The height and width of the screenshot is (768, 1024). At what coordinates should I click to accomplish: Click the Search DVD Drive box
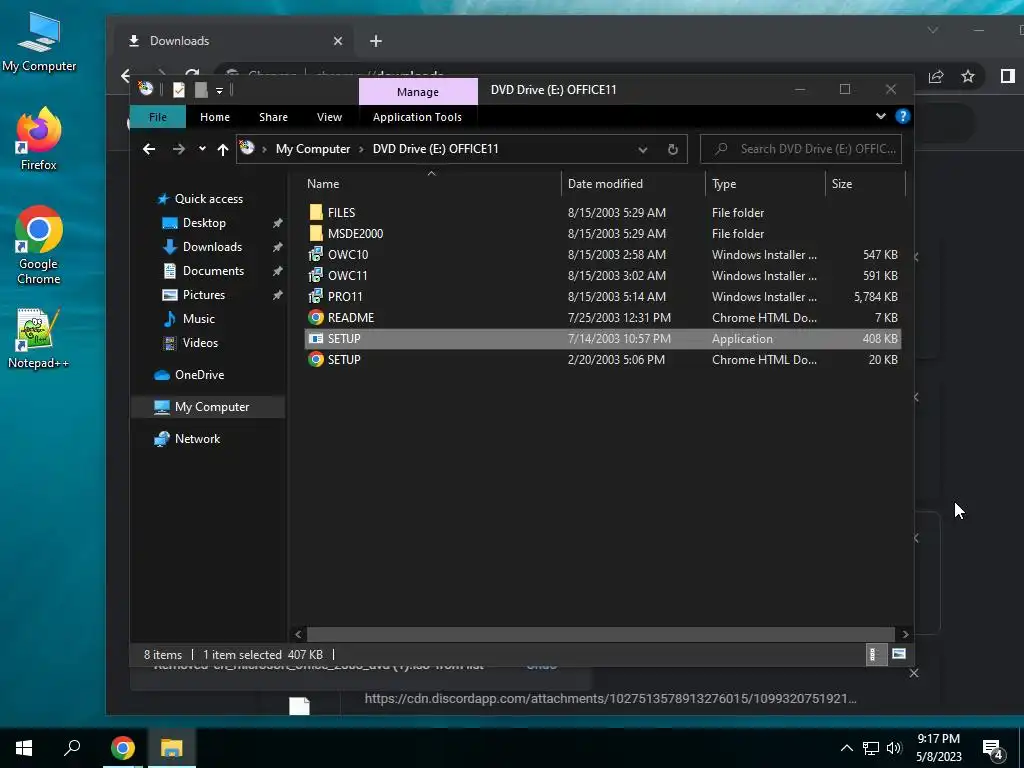click(x=801, y=149)
